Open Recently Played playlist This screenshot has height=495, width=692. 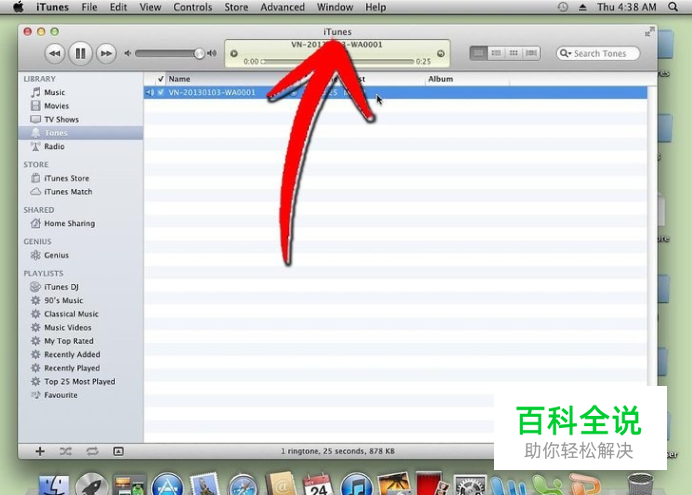pos(72,368)
